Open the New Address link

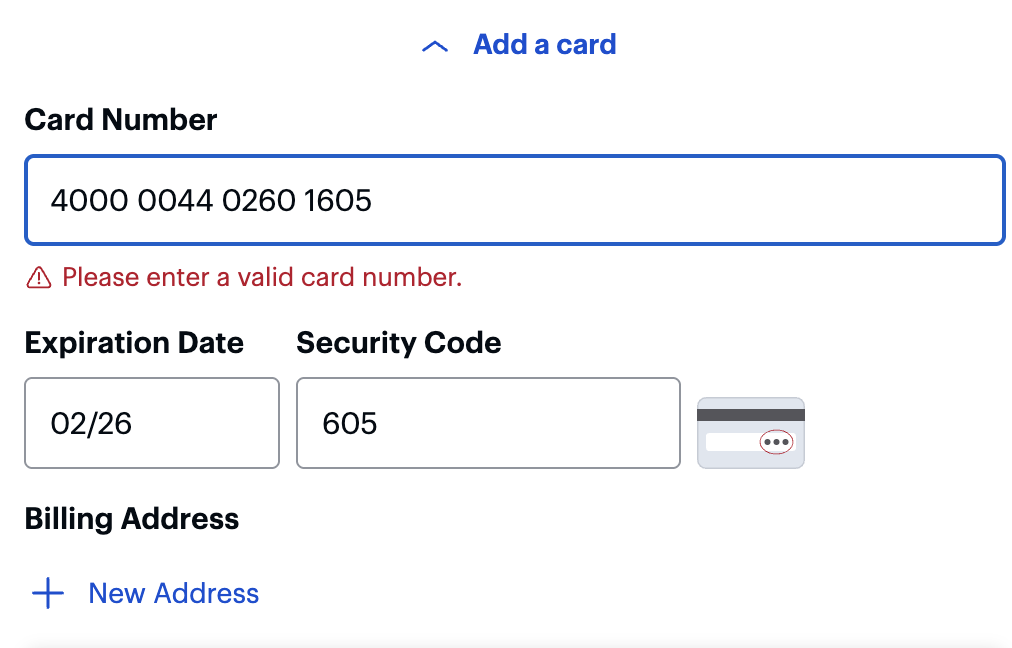pyautogui.click(x=174, y=593)
